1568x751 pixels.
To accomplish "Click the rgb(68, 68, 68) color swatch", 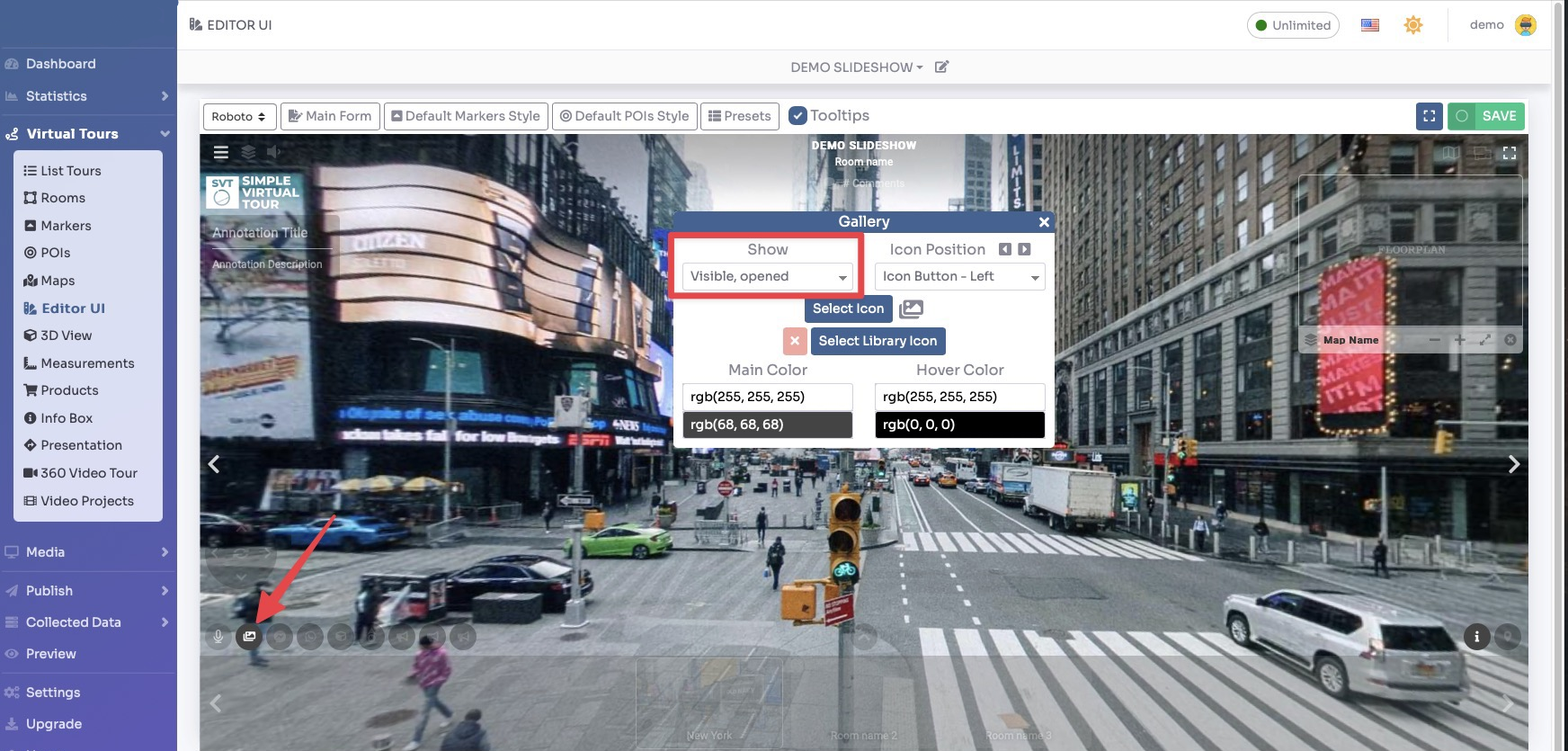I will tap(767, 425).
